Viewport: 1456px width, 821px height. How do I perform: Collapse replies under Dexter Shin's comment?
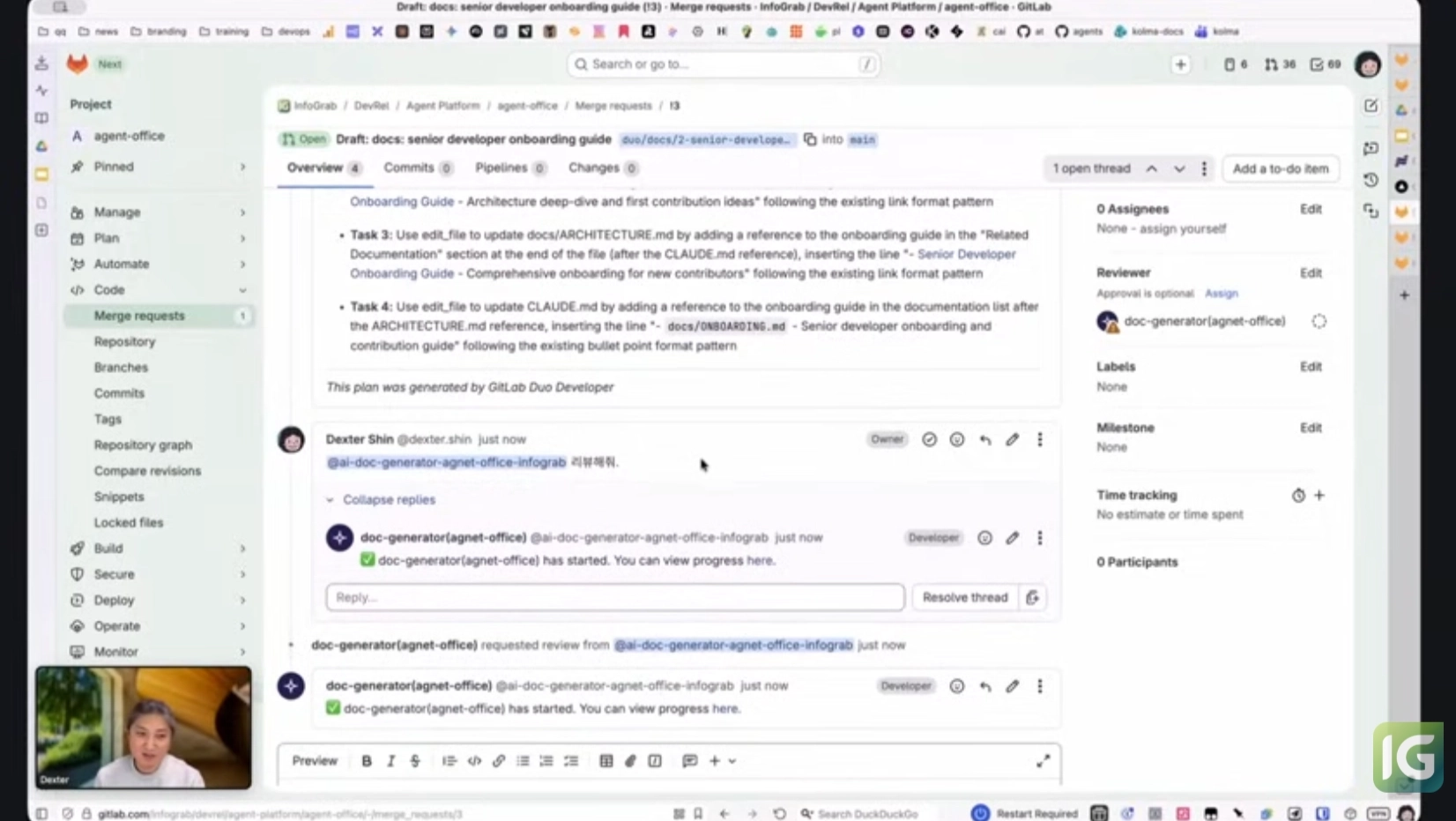click(380, 500)
